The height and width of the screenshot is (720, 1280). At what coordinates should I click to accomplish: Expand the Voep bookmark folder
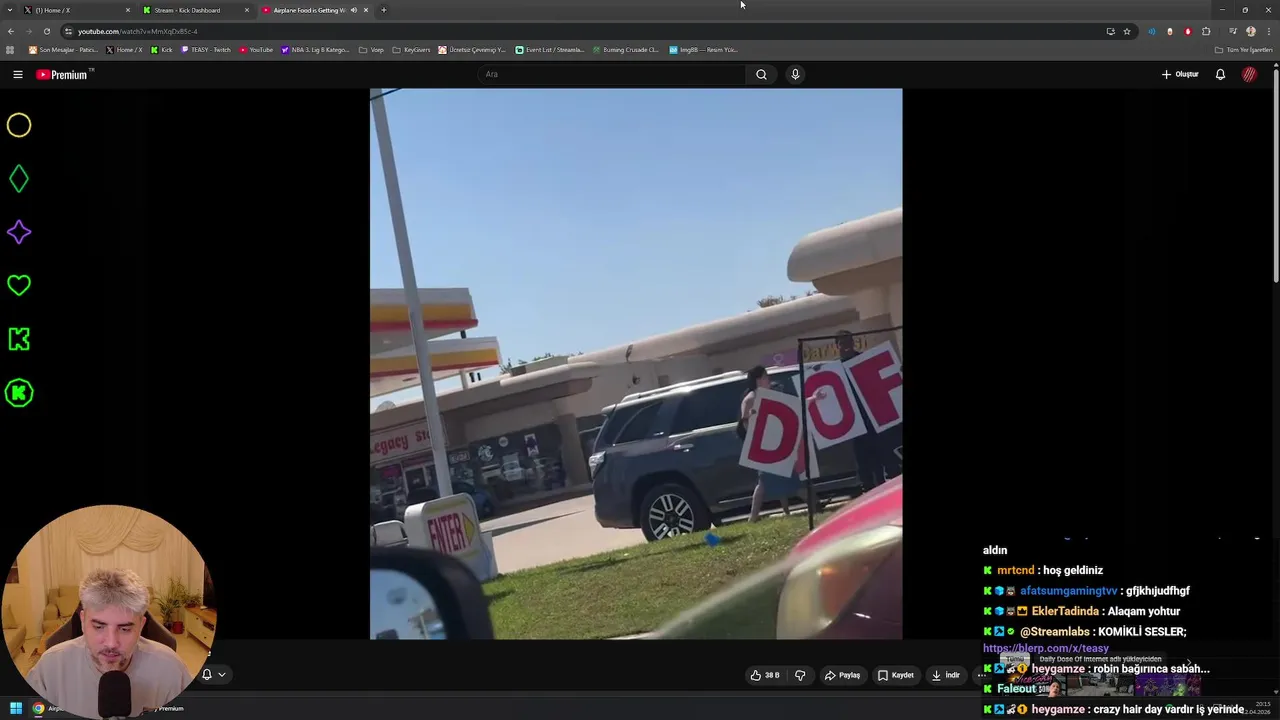pos(371,50)
